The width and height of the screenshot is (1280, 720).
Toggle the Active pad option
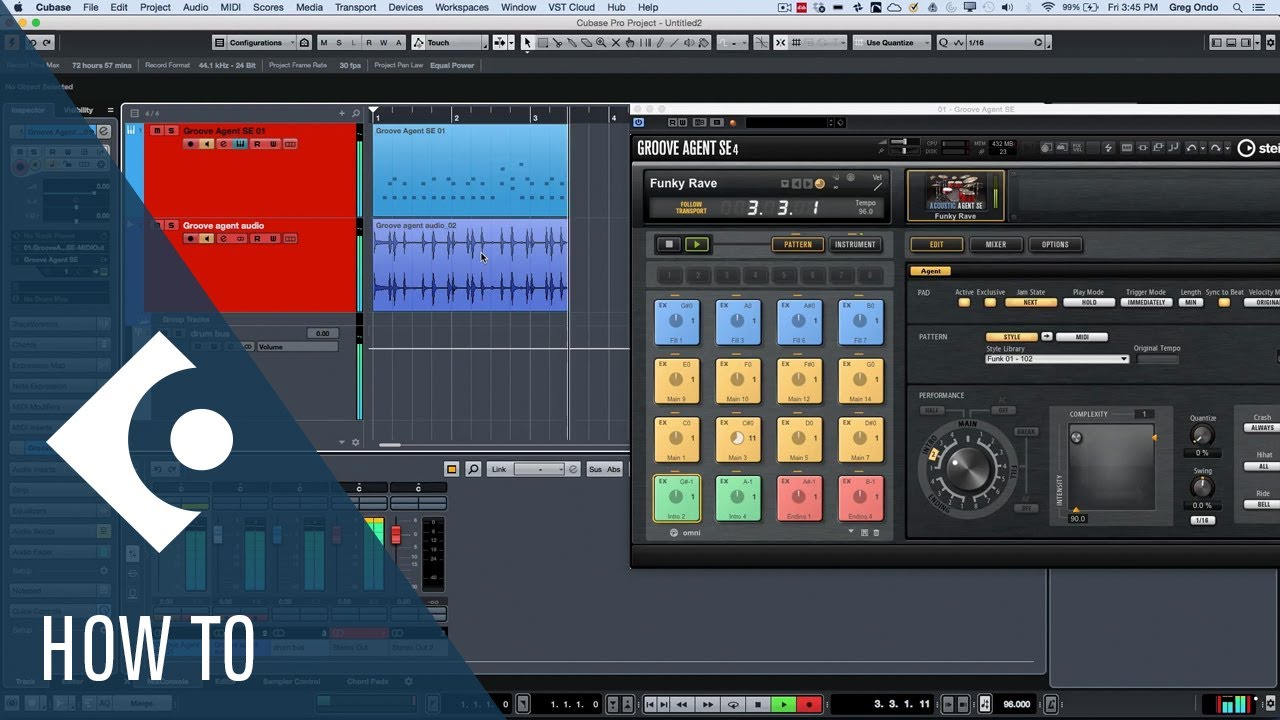[964, 302]
